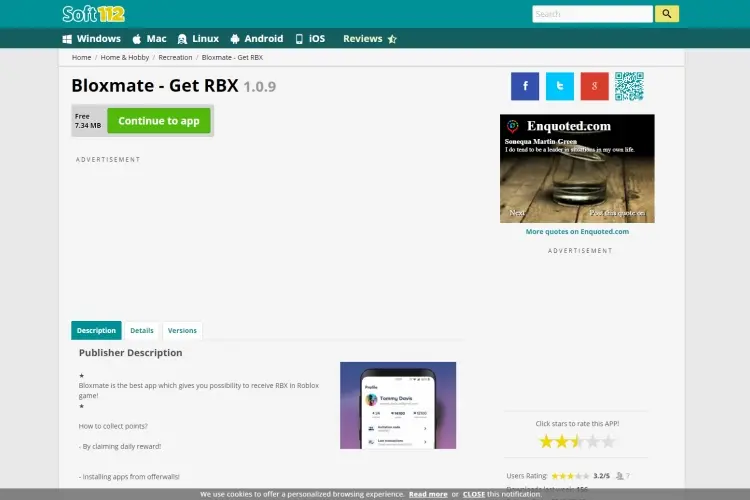This screenshot has height=500, width=750.
Task: Click the '7.34 MB' file size text
Action: coord(88,125)
